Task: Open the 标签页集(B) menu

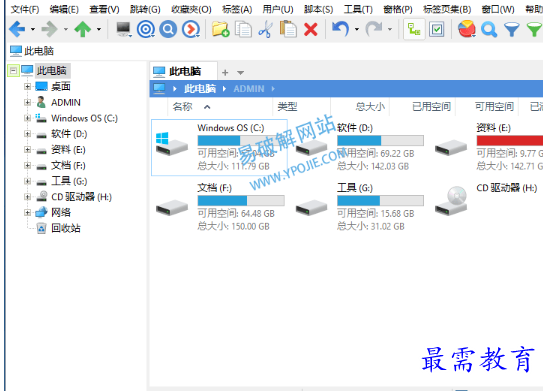Action: tap(447, 9)
